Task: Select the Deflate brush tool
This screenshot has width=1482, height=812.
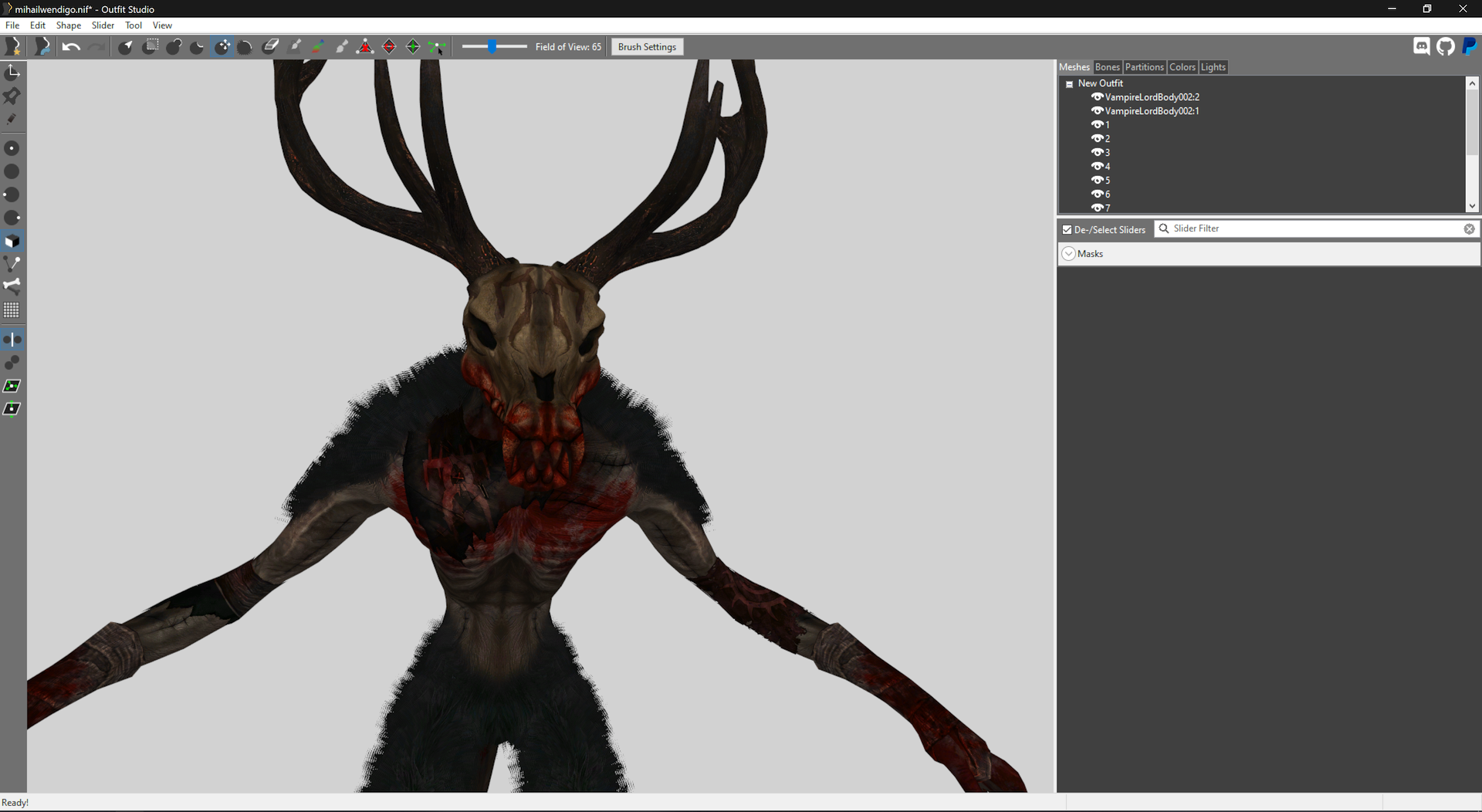Action: pyautogui.click(x=198, y=47)
